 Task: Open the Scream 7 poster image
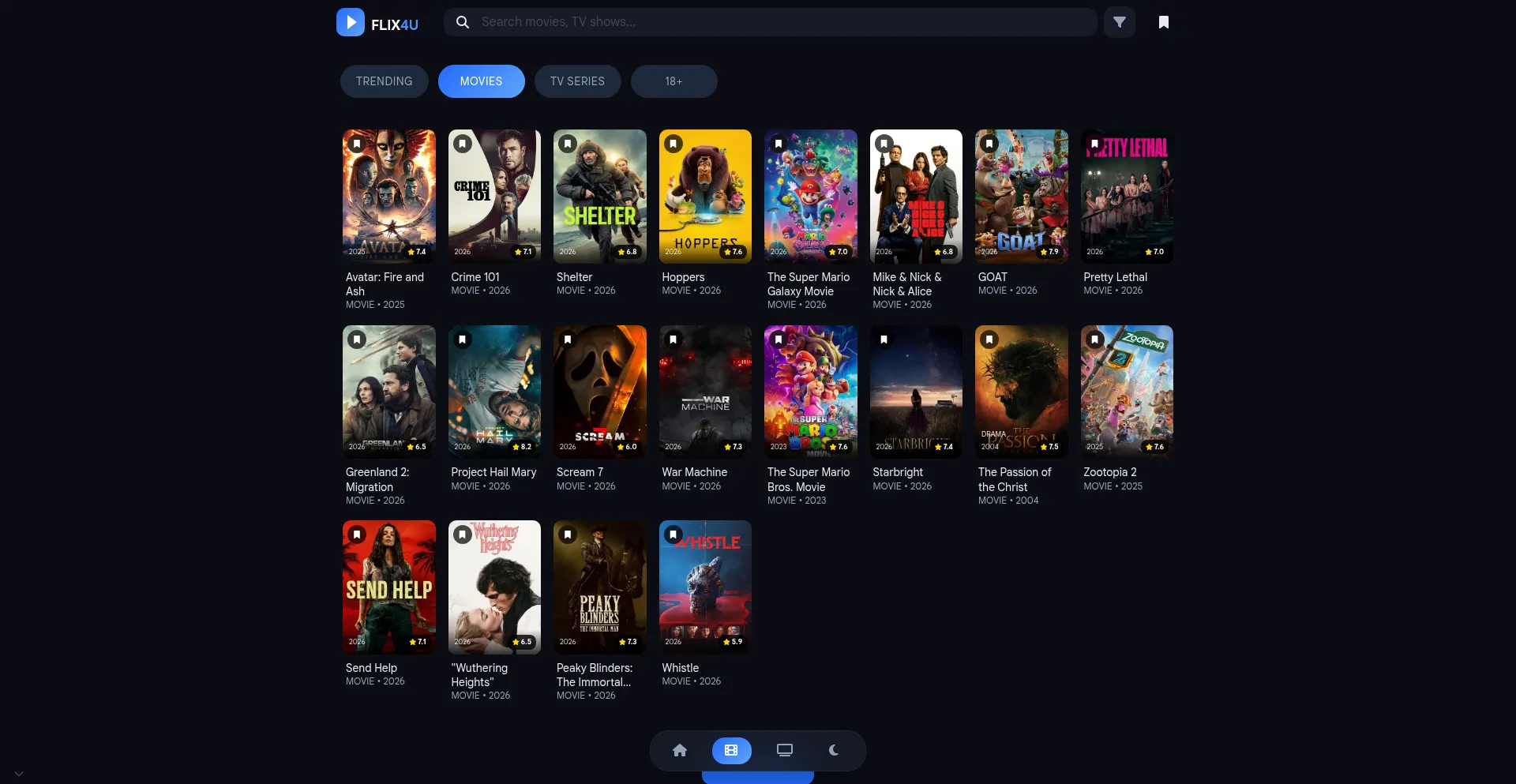600,392
